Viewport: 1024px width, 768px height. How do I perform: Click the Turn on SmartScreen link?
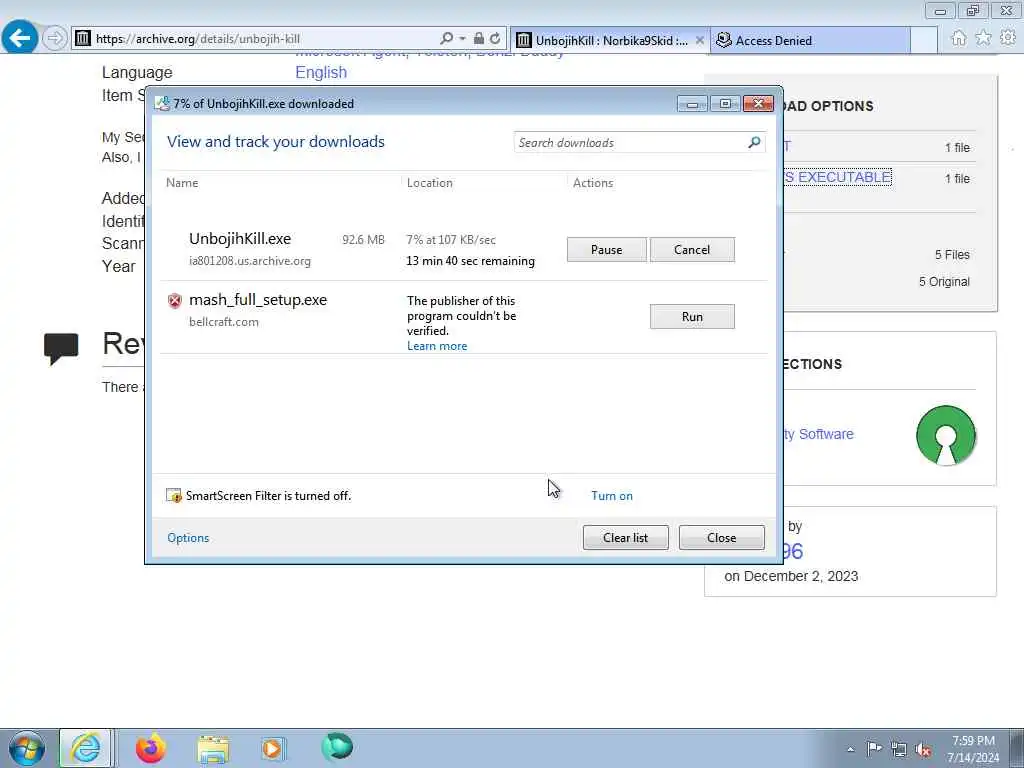pyautogui.click(x=612, y=496)
